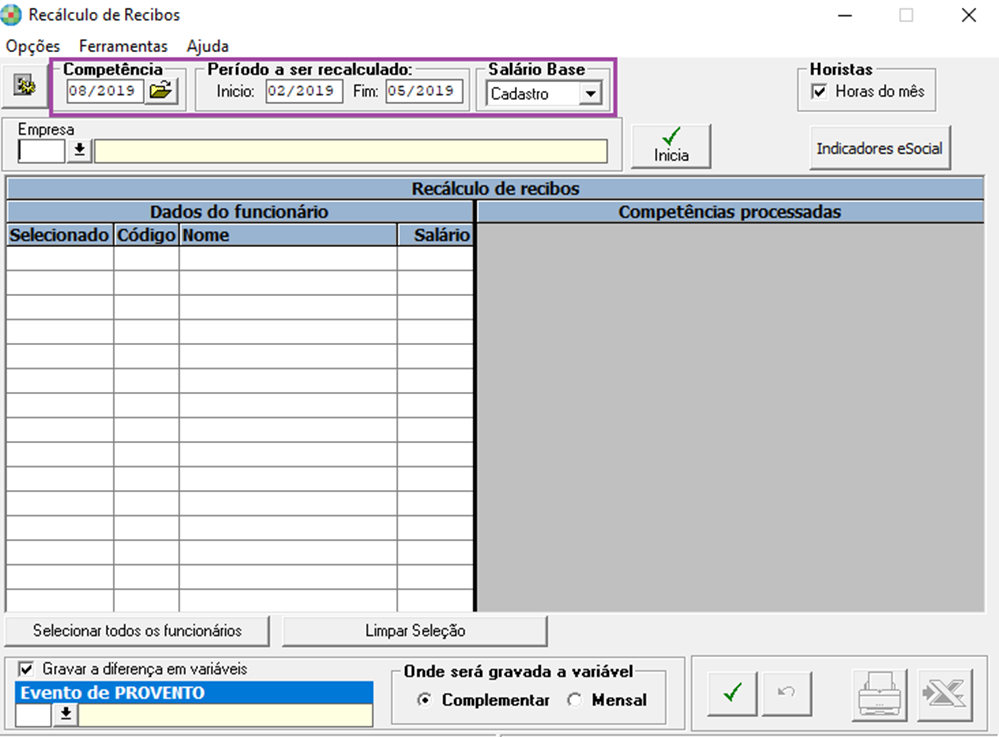Open the Salário Base dropdown
The height and width of the screenshot is (737, 999).
click(x=591, y=94)
